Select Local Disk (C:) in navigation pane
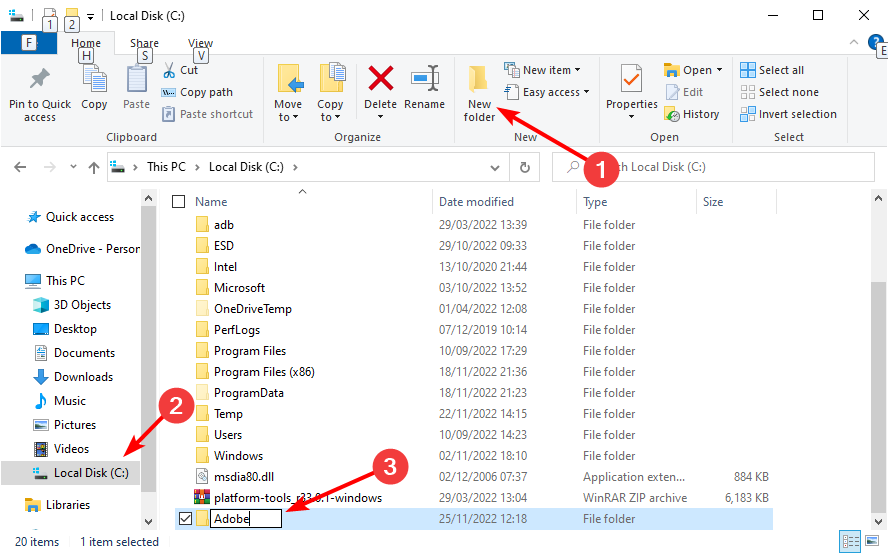Image resolution: width=888 pixels, height=554 pixels. pyautogui.click(x=71, y=473)
